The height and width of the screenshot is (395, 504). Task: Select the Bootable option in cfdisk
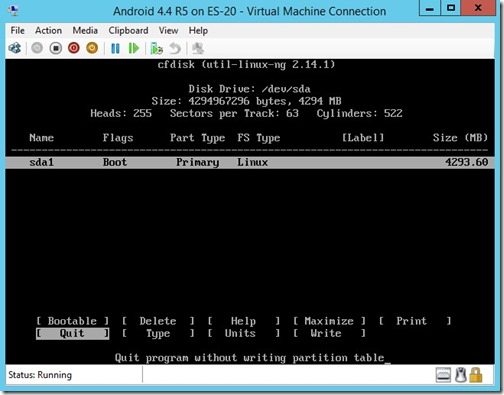pos(72,321)
